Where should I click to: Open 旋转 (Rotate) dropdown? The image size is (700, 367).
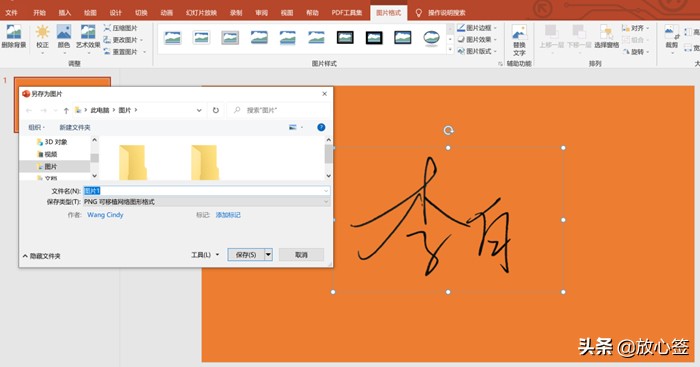636,52
